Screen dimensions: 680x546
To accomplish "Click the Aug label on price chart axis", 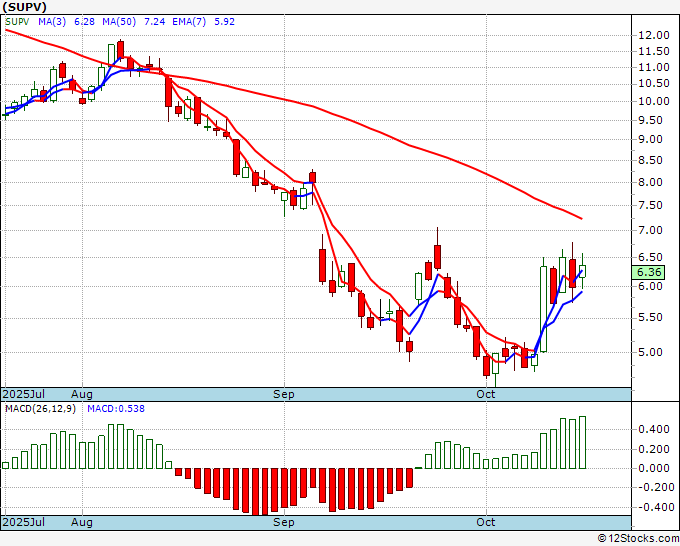I will tap(82, 394).
